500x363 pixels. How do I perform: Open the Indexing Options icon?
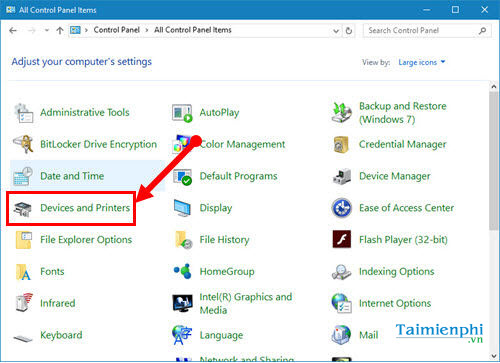tap(341, 272)
